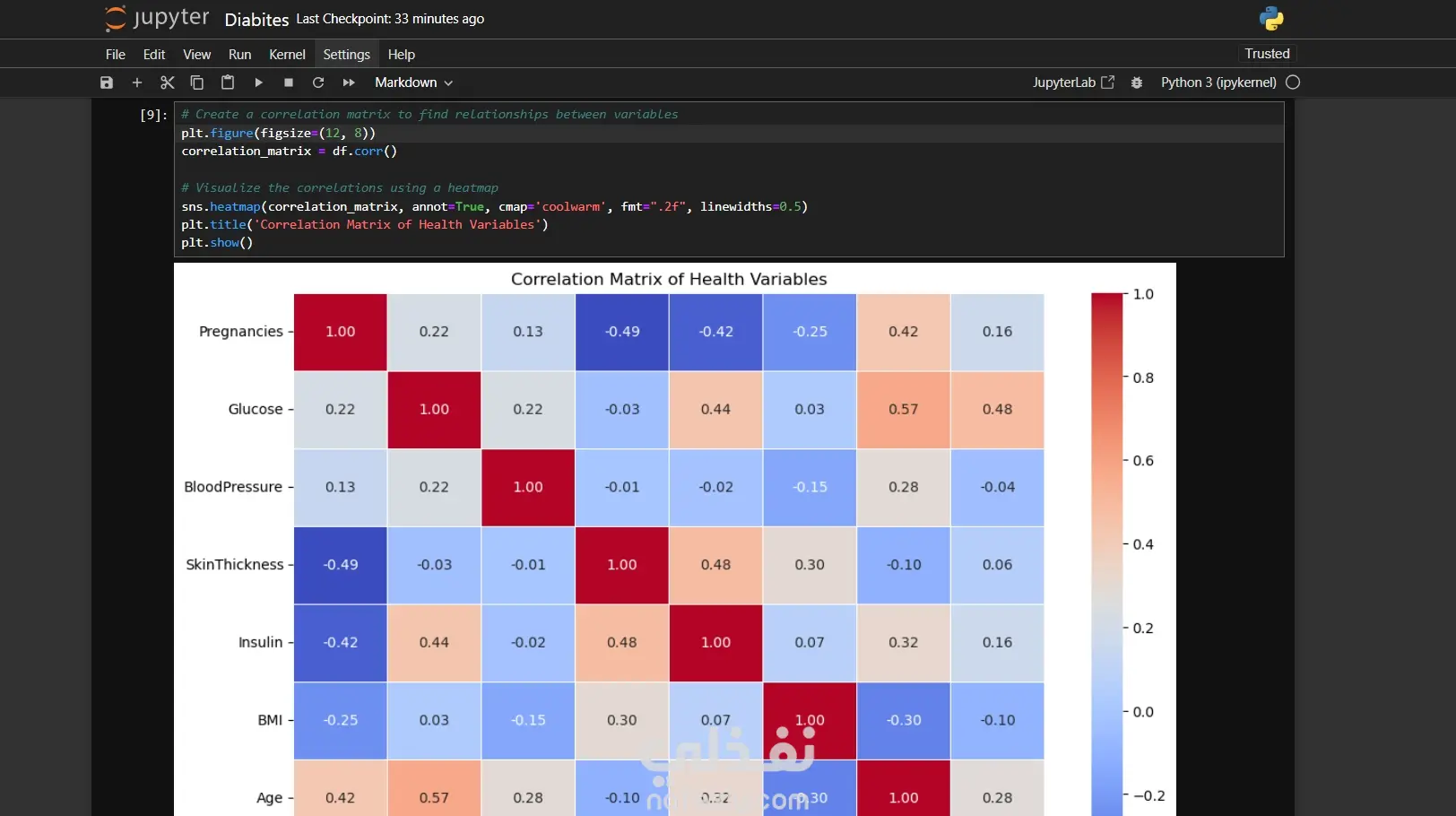Click the Jupyter logo to go home

point(157,19)
